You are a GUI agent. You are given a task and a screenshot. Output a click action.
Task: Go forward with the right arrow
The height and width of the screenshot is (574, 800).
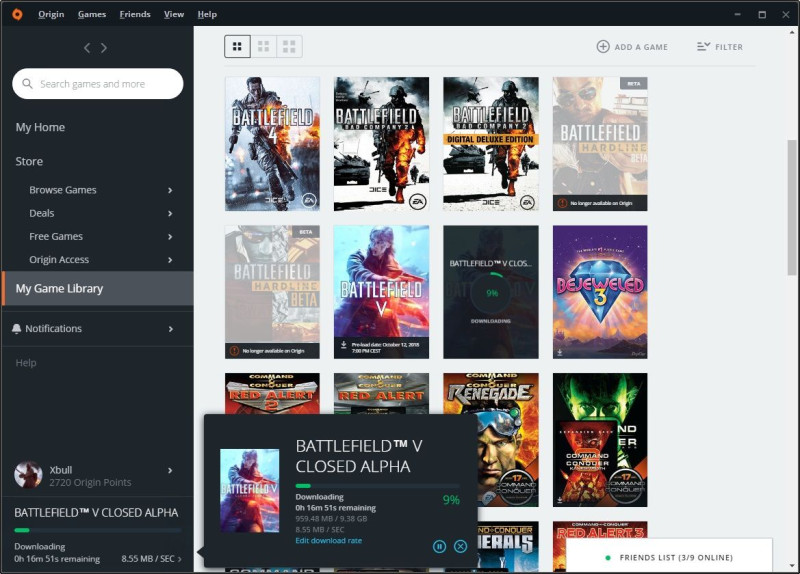(104, 48)
